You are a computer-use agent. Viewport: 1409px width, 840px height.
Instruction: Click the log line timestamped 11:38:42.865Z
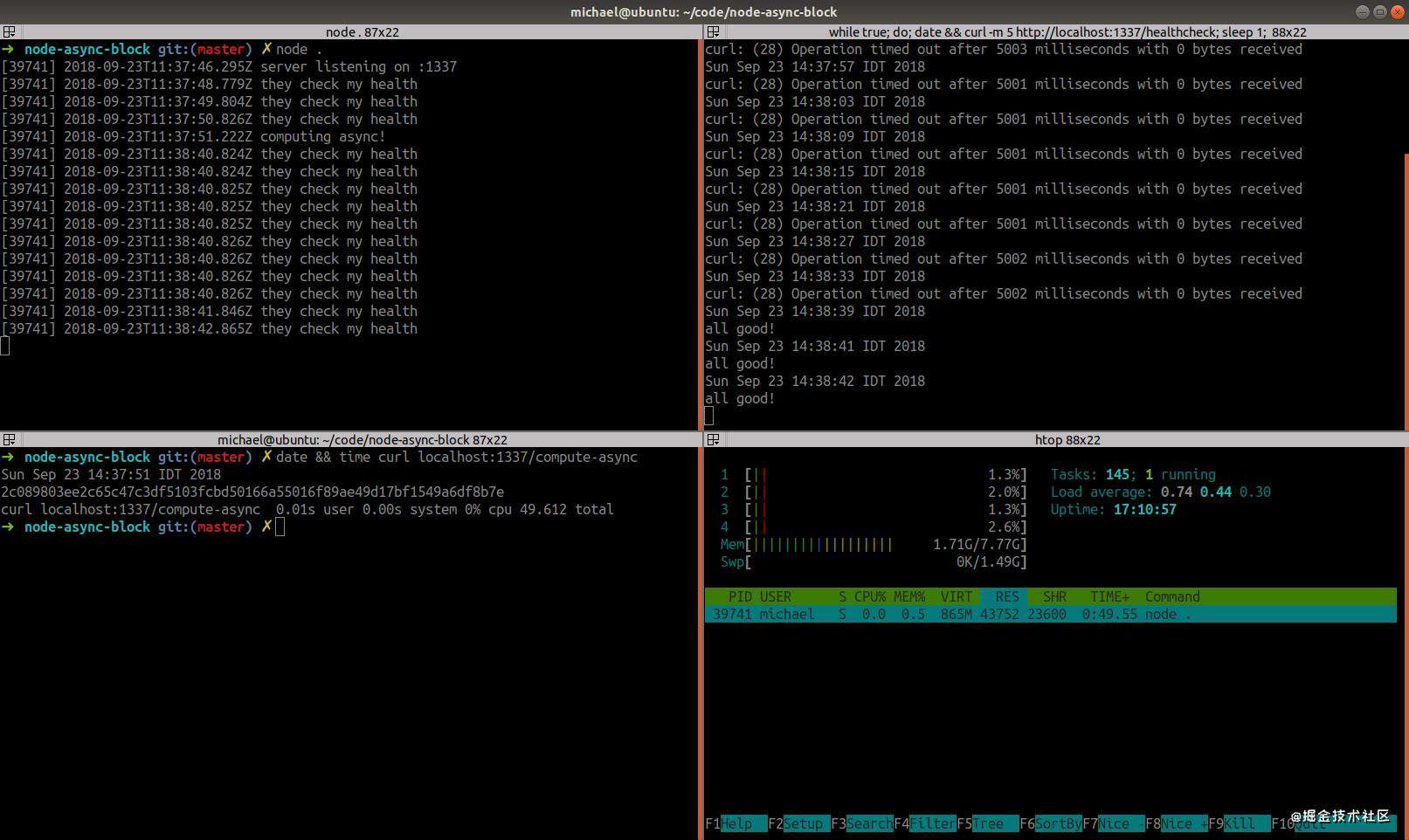(x=210, y=328)
